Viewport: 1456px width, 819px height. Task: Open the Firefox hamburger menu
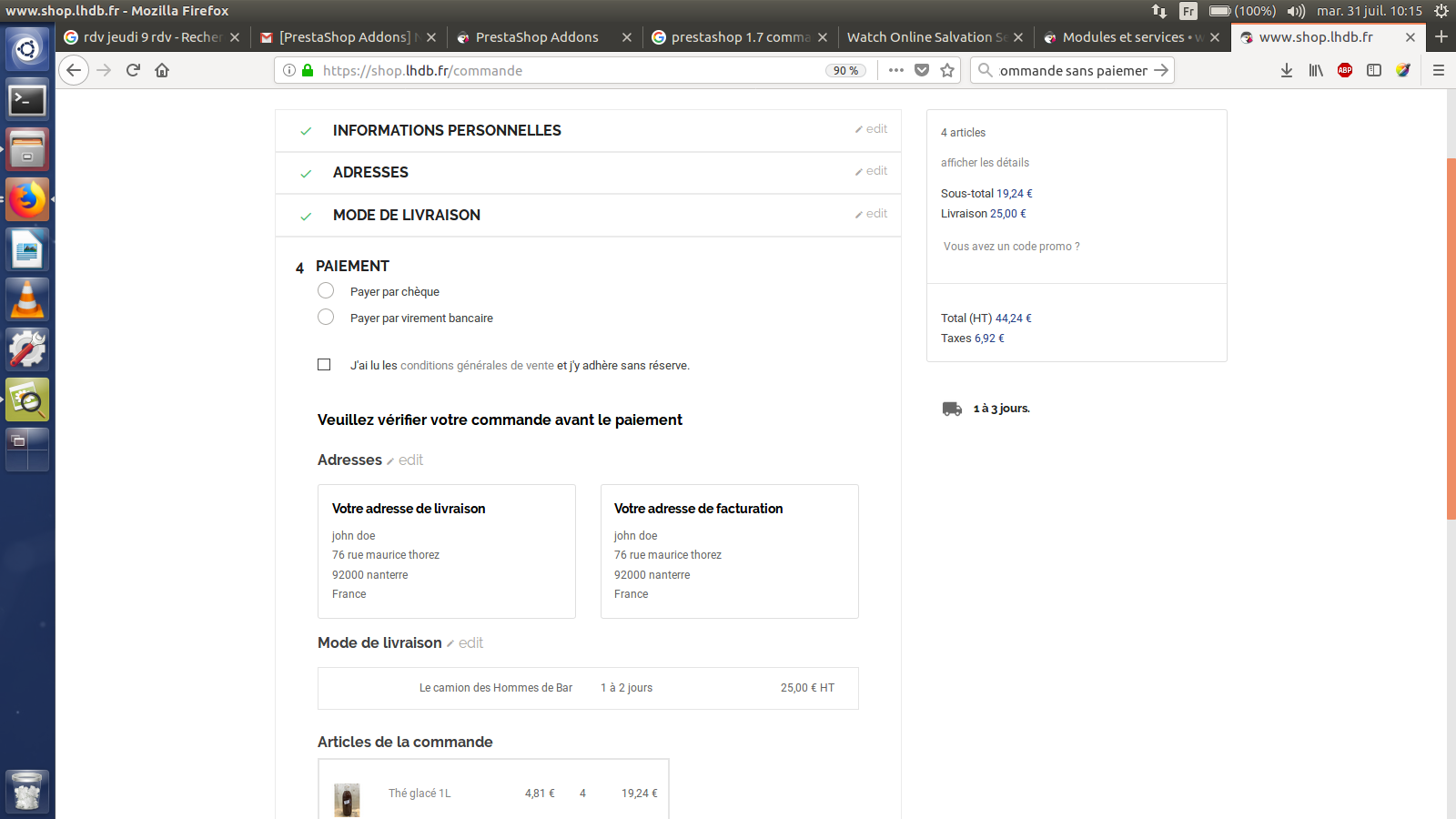point(1439,70)
